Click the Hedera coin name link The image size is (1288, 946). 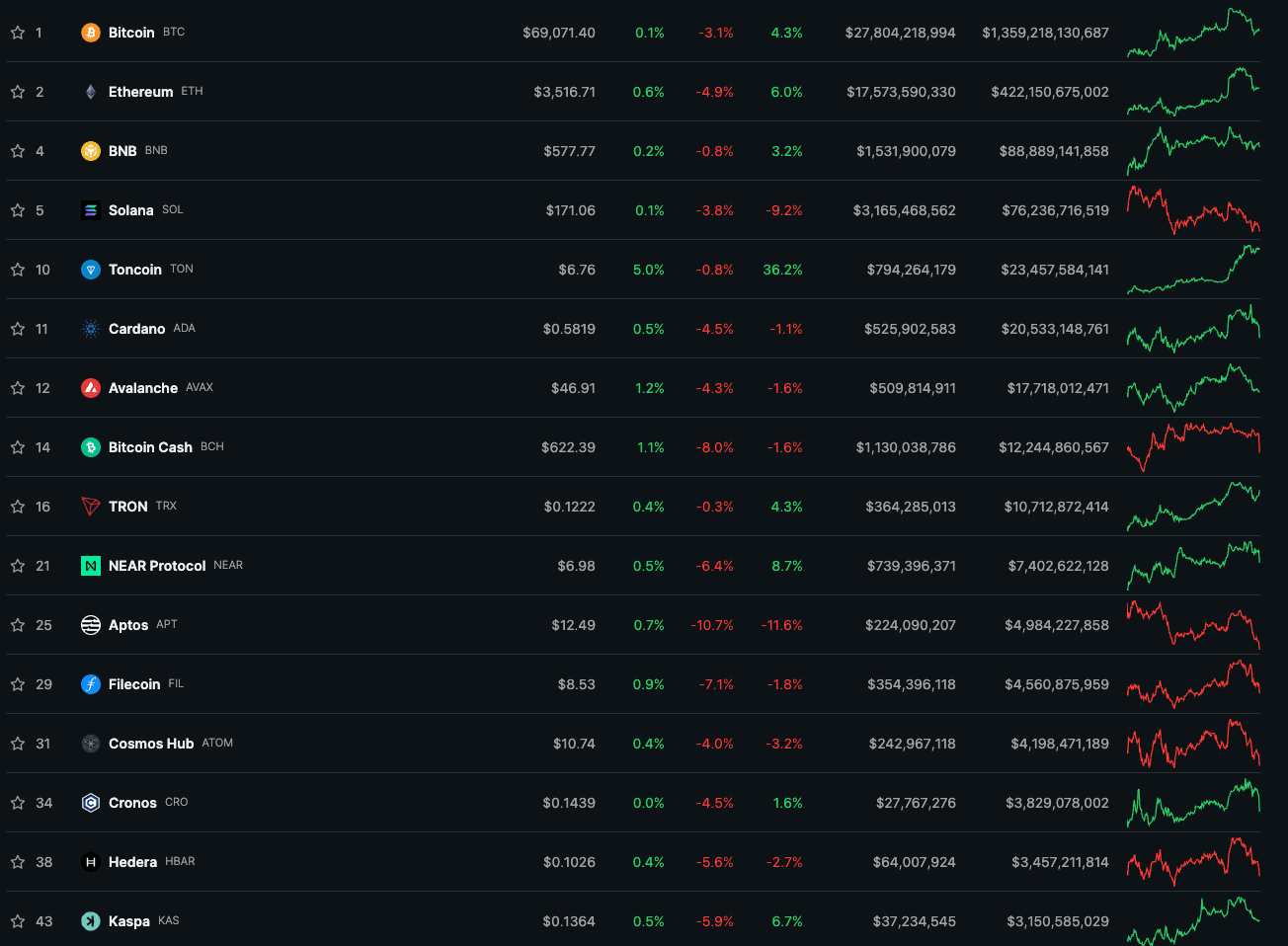tap(132, 862)
